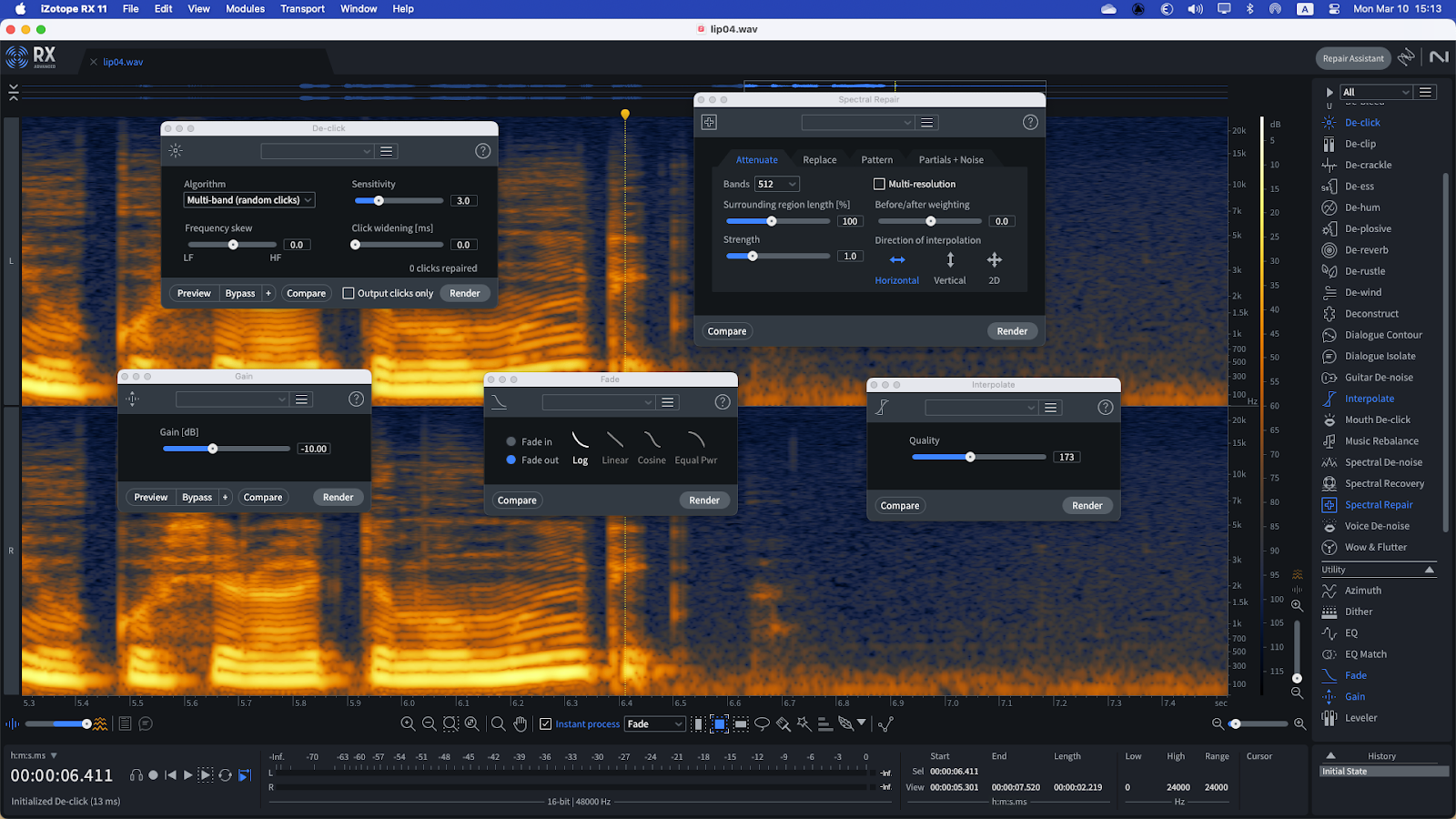
Task: Click the Gain dB slider handle
Action: [213, 449]
